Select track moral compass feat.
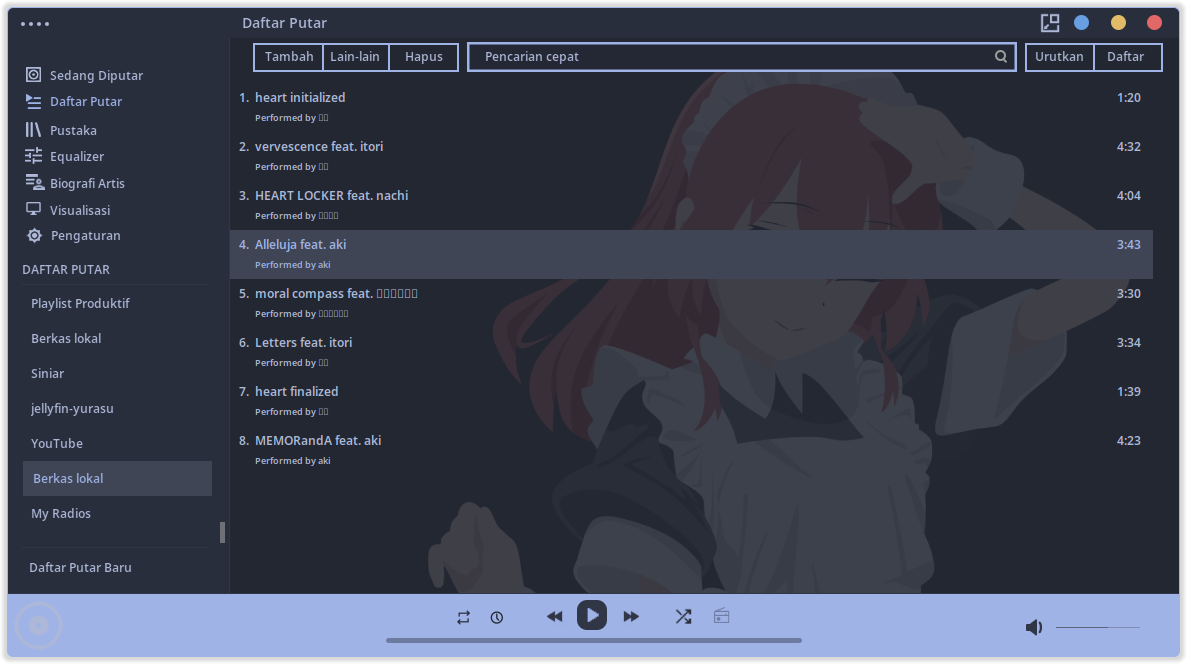This screenshot has width=1187, height=664. point(691,303)
